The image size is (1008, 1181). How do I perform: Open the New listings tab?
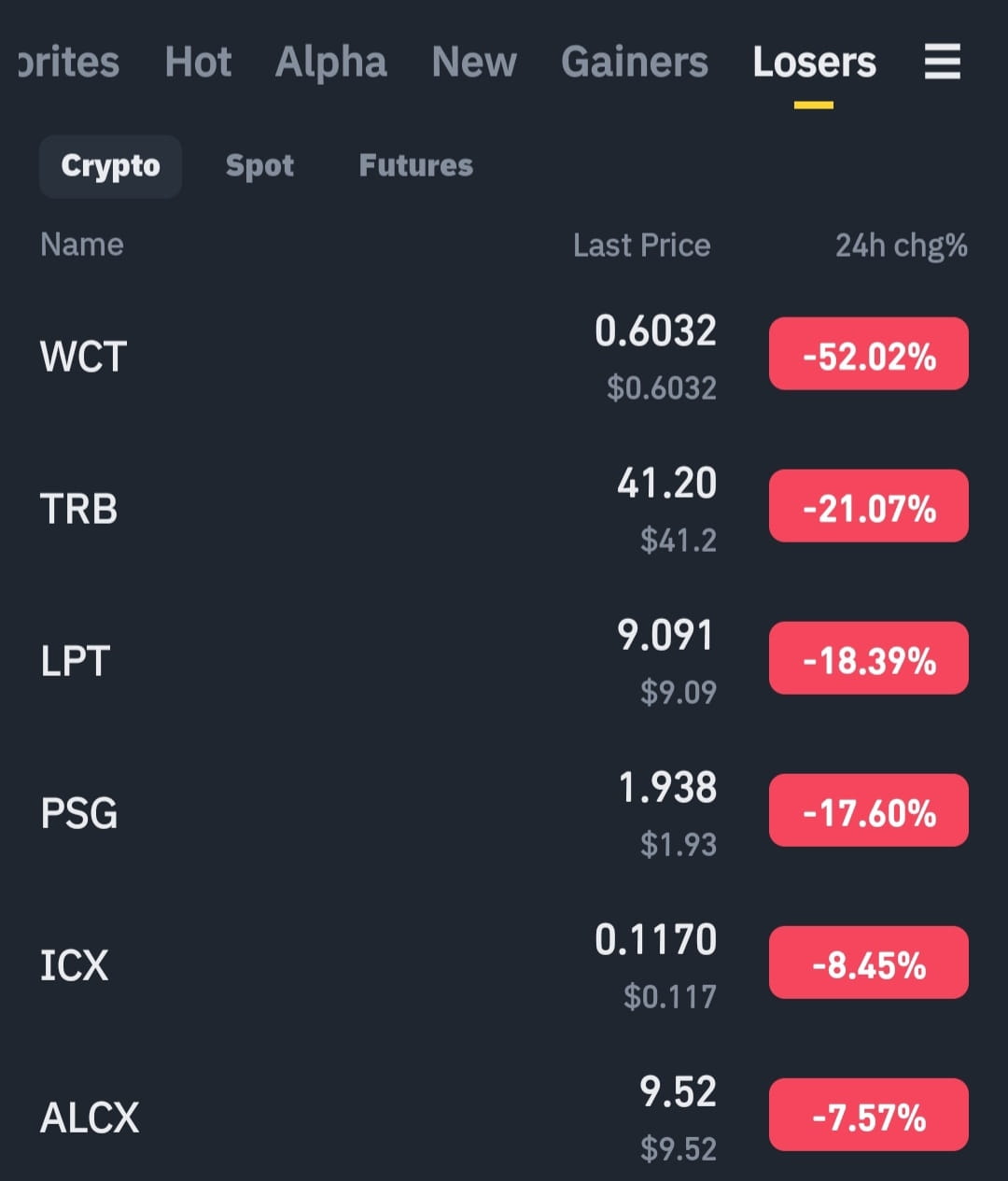[474, 63]
